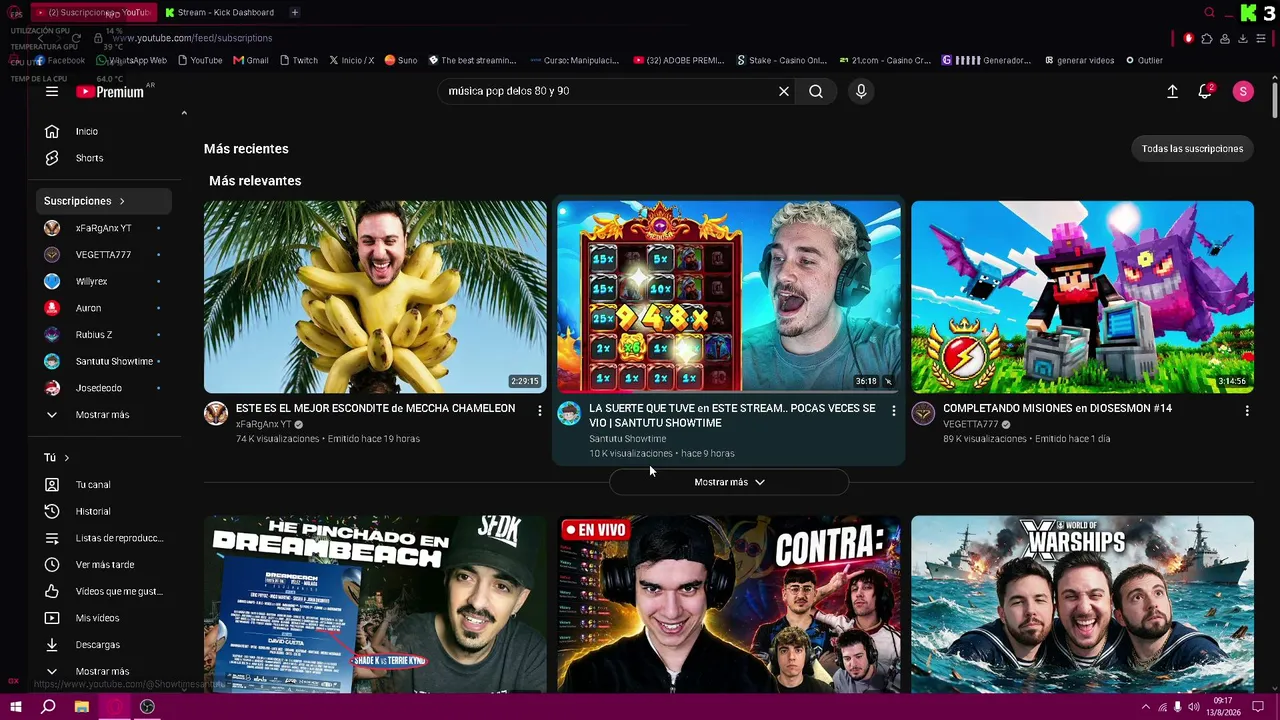Screen dimensions: 1280x720
Task: Expand Mostrar más under subscriptions list
Action: click(x=104, y=415)
